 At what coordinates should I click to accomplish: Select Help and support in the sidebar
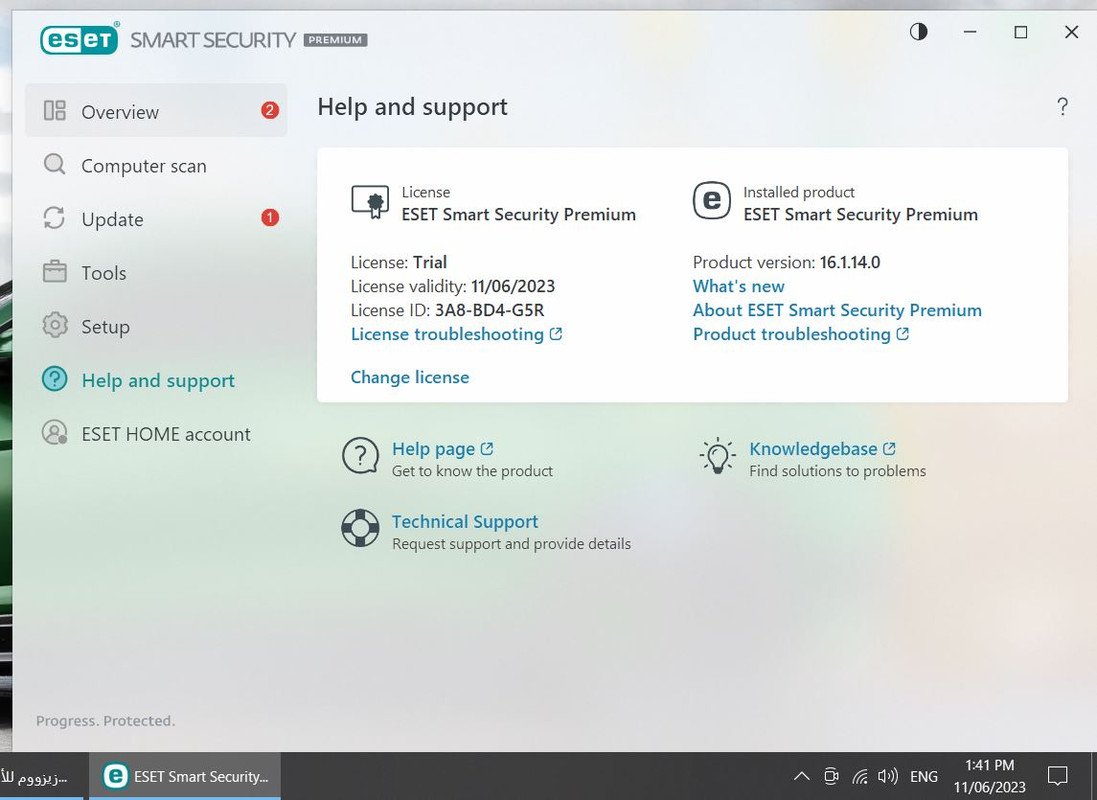(156, 380)
